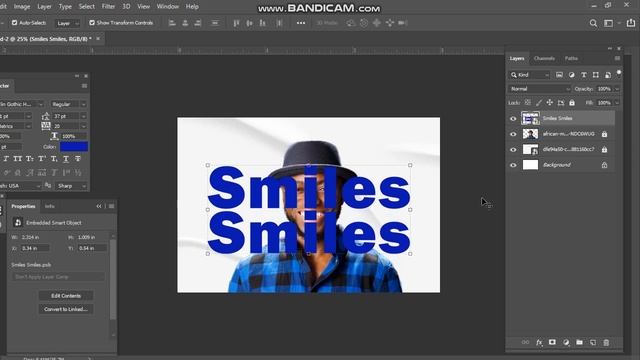Toggle lock all in Layers panel

point(572,102)
